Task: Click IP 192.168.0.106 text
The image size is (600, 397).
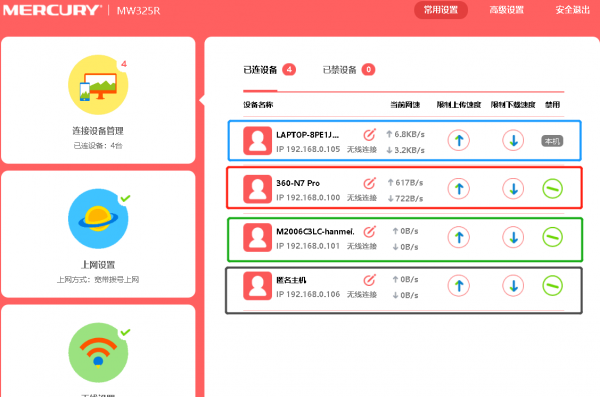Action: [308, 294]
